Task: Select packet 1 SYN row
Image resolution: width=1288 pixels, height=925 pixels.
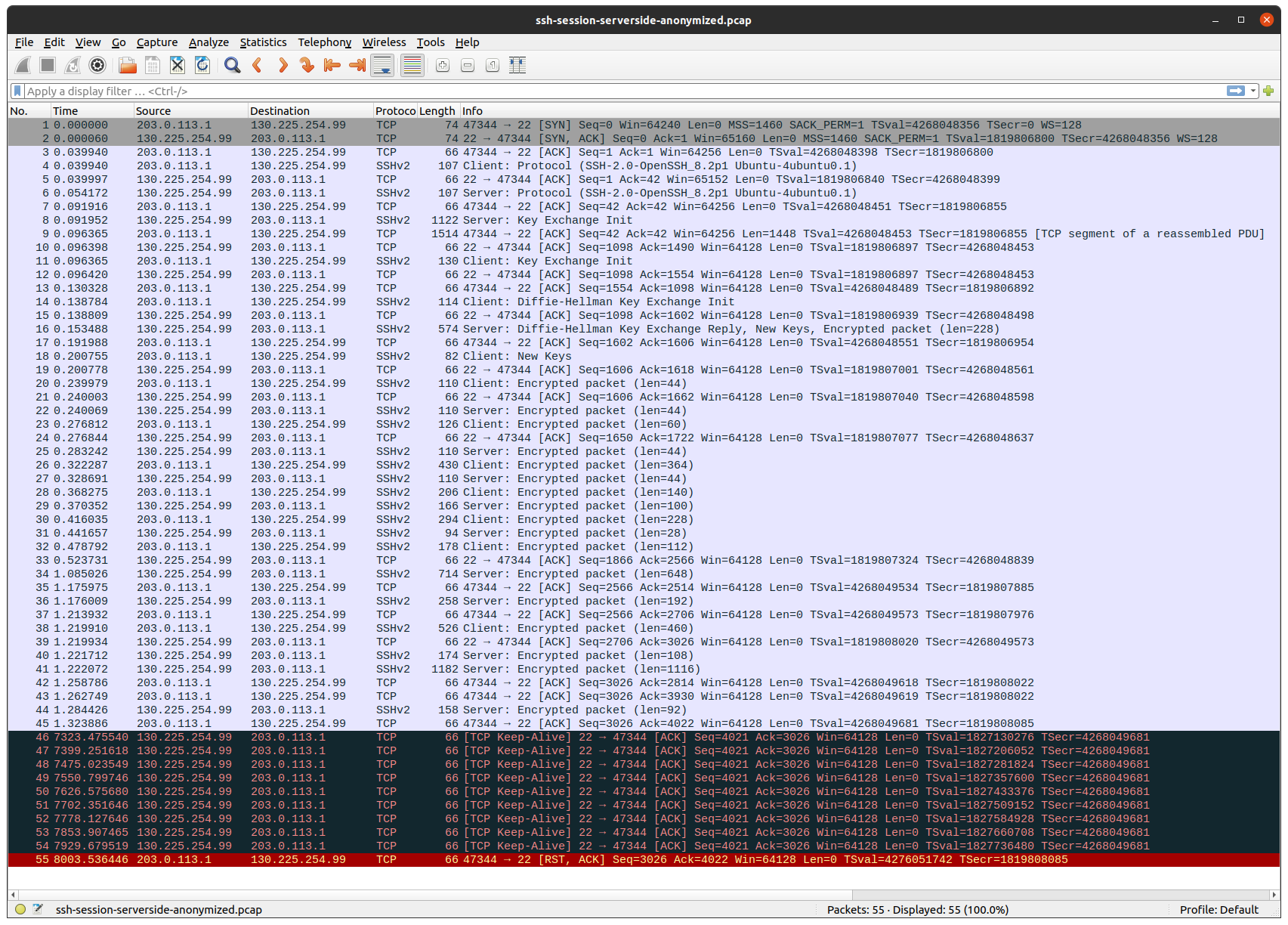Action: tap(644, 125)
